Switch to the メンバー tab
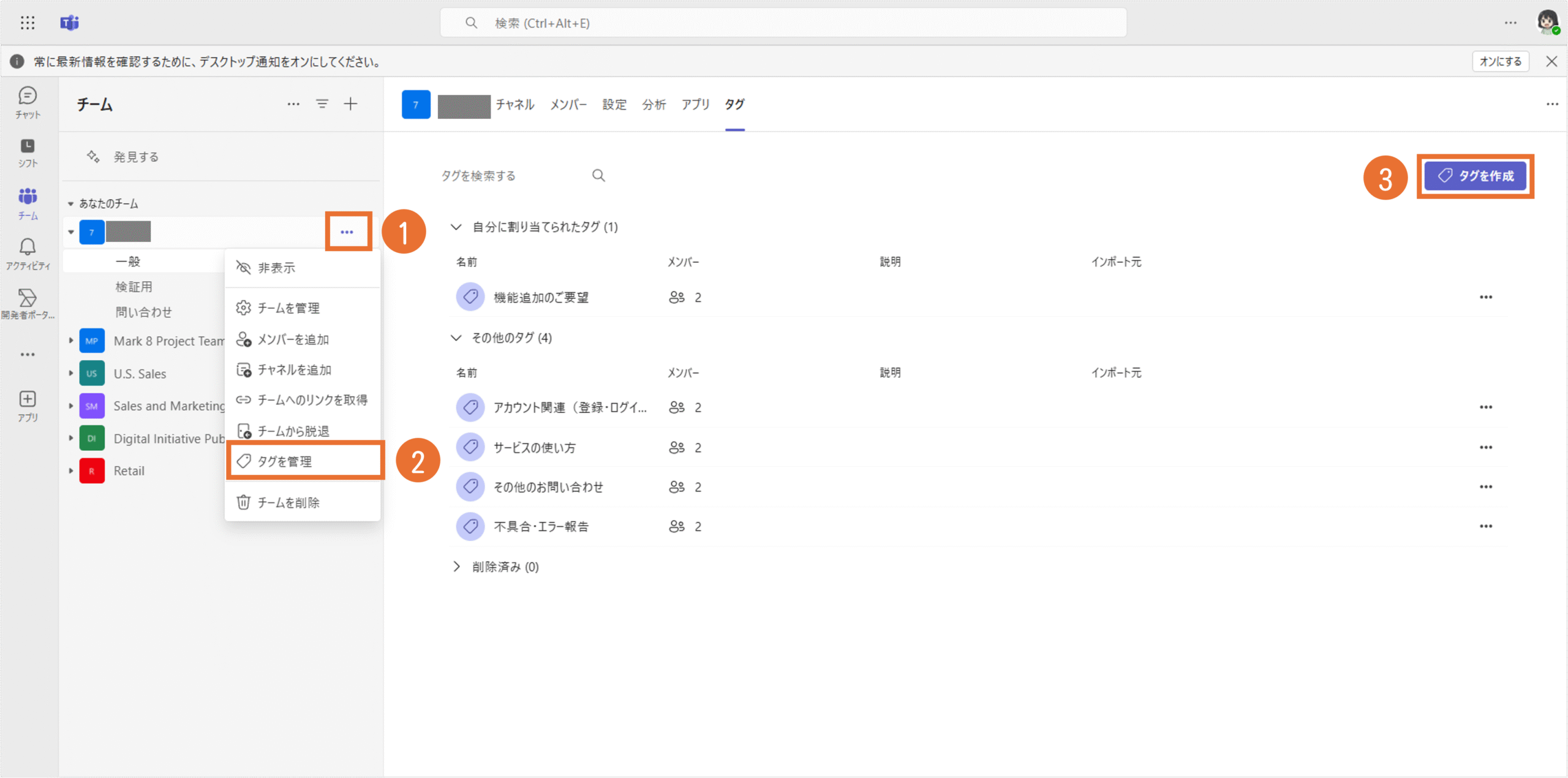 568,105
